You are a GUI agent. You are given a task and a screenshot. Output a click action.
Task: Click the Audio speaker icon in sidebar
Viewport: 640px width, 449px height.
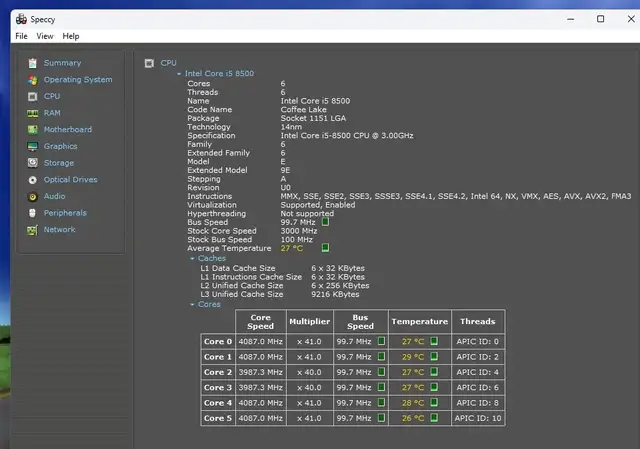[x=33, y=196]
